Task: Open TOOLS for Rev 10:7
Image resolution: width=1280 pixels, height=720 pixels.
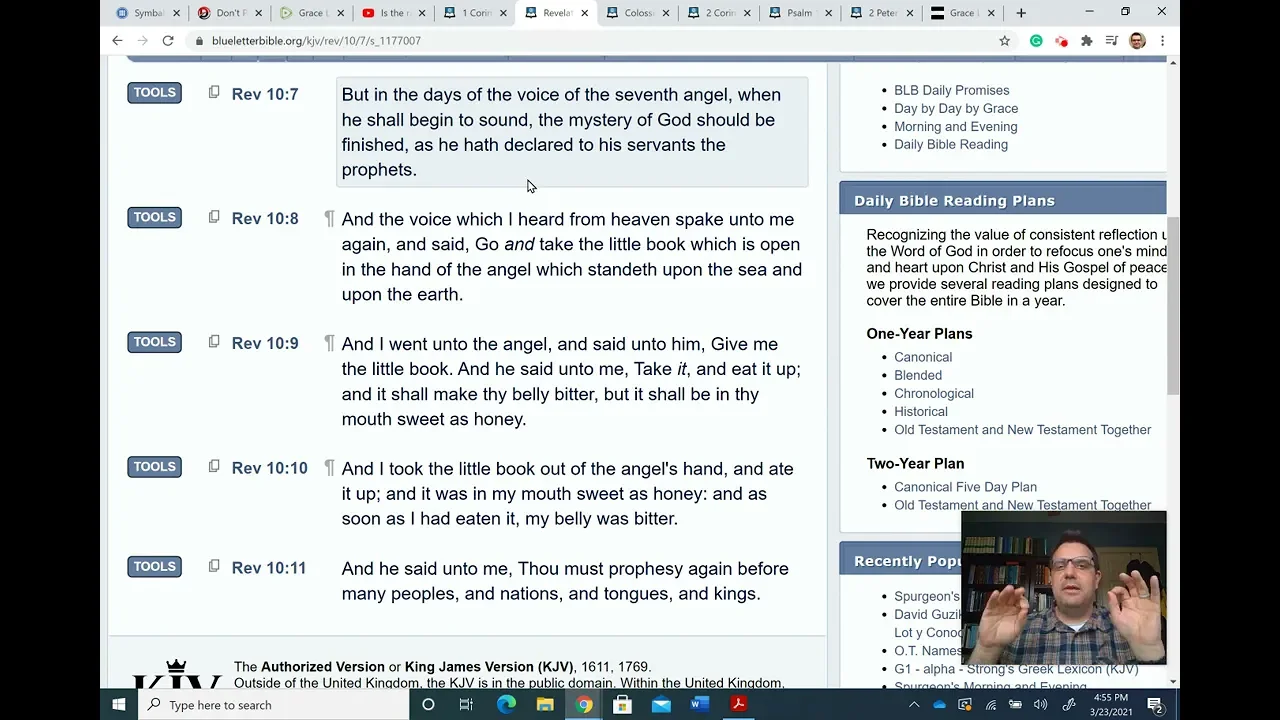Action: coord(154,93)
